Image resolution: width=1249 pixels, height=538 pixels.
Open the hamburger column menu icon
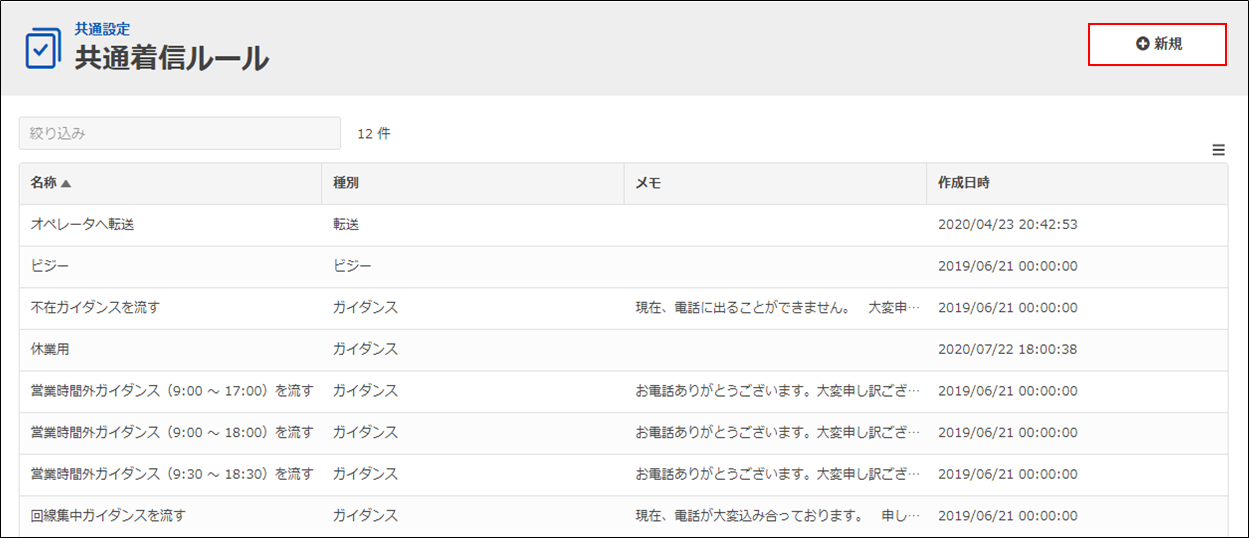1218,150
